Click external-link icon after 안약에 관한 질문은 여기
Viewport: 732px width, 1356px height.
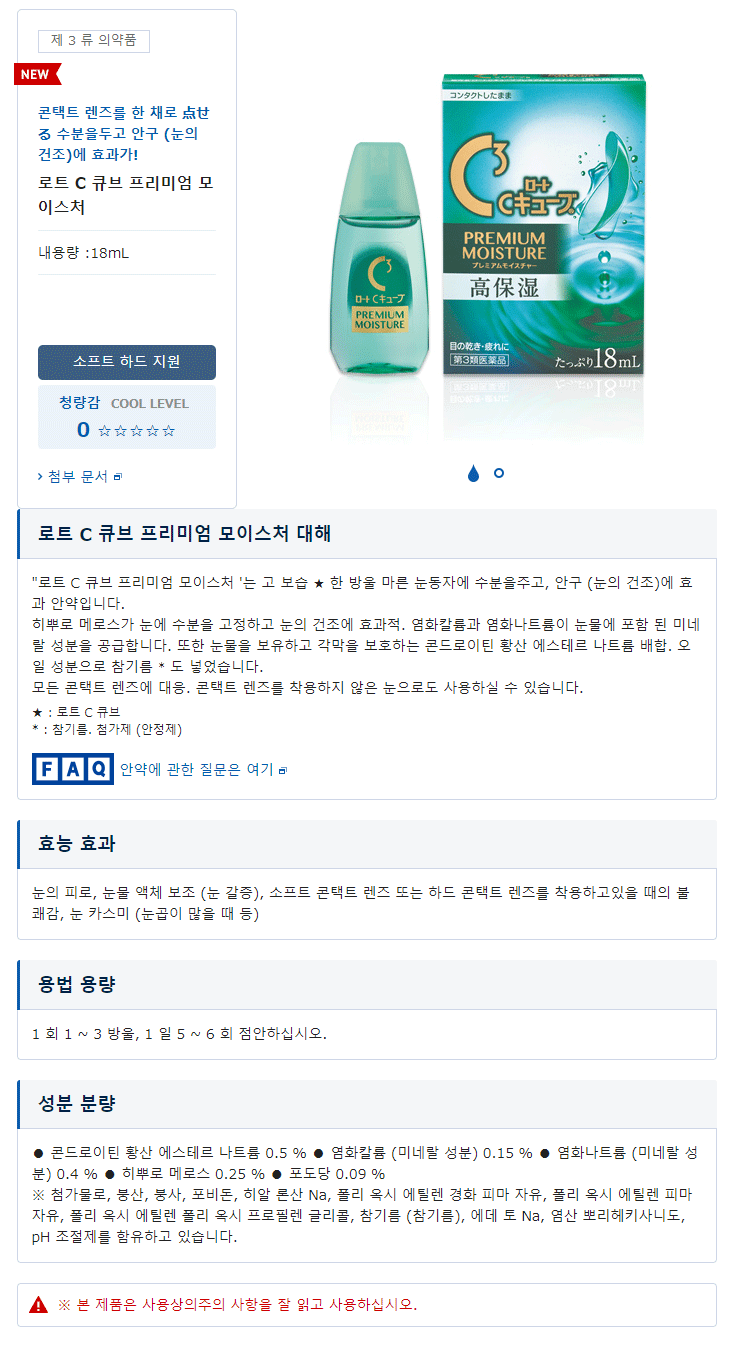click(283, 770)
